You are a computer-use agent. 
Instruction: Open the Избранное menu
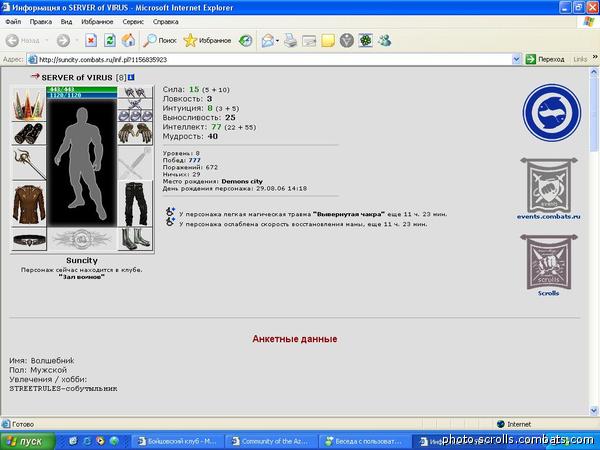97,22
